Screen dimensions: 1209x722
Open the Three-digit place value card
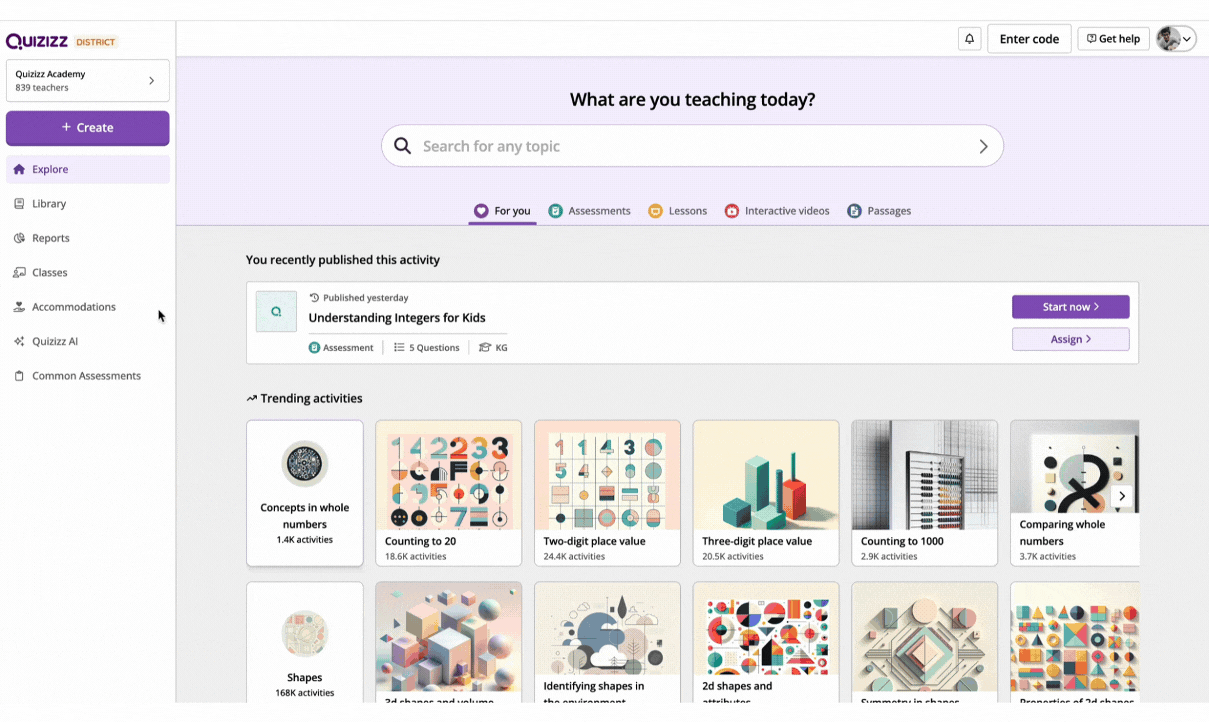(766, 493)
